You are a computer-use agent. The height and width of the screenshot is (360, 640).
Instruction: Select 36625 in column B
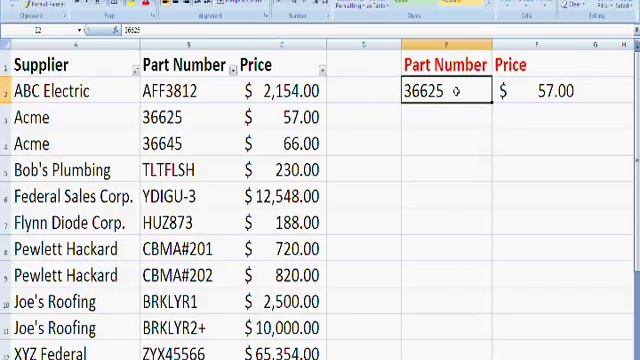point(189,117)
